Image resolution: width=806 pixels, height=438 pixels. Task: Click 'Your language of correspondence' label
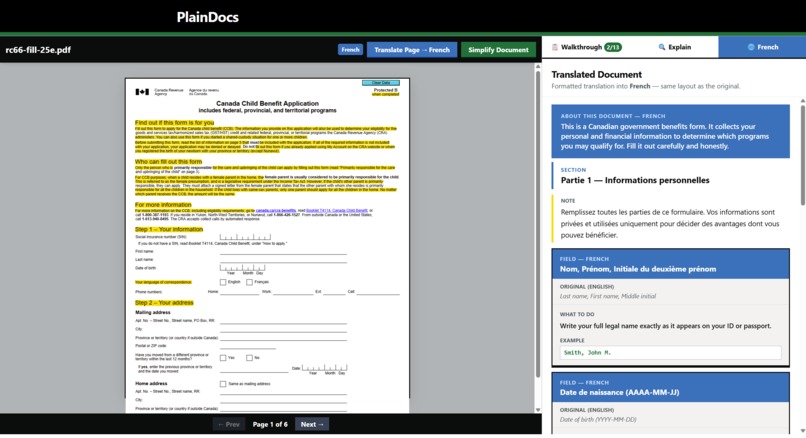pos(163,282)
